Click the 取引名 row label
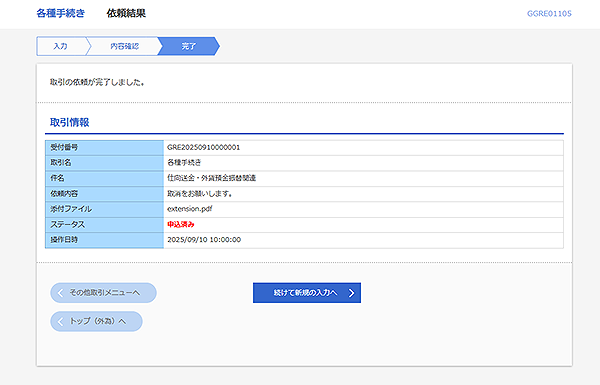600x385 pixels. click(60, 163)
